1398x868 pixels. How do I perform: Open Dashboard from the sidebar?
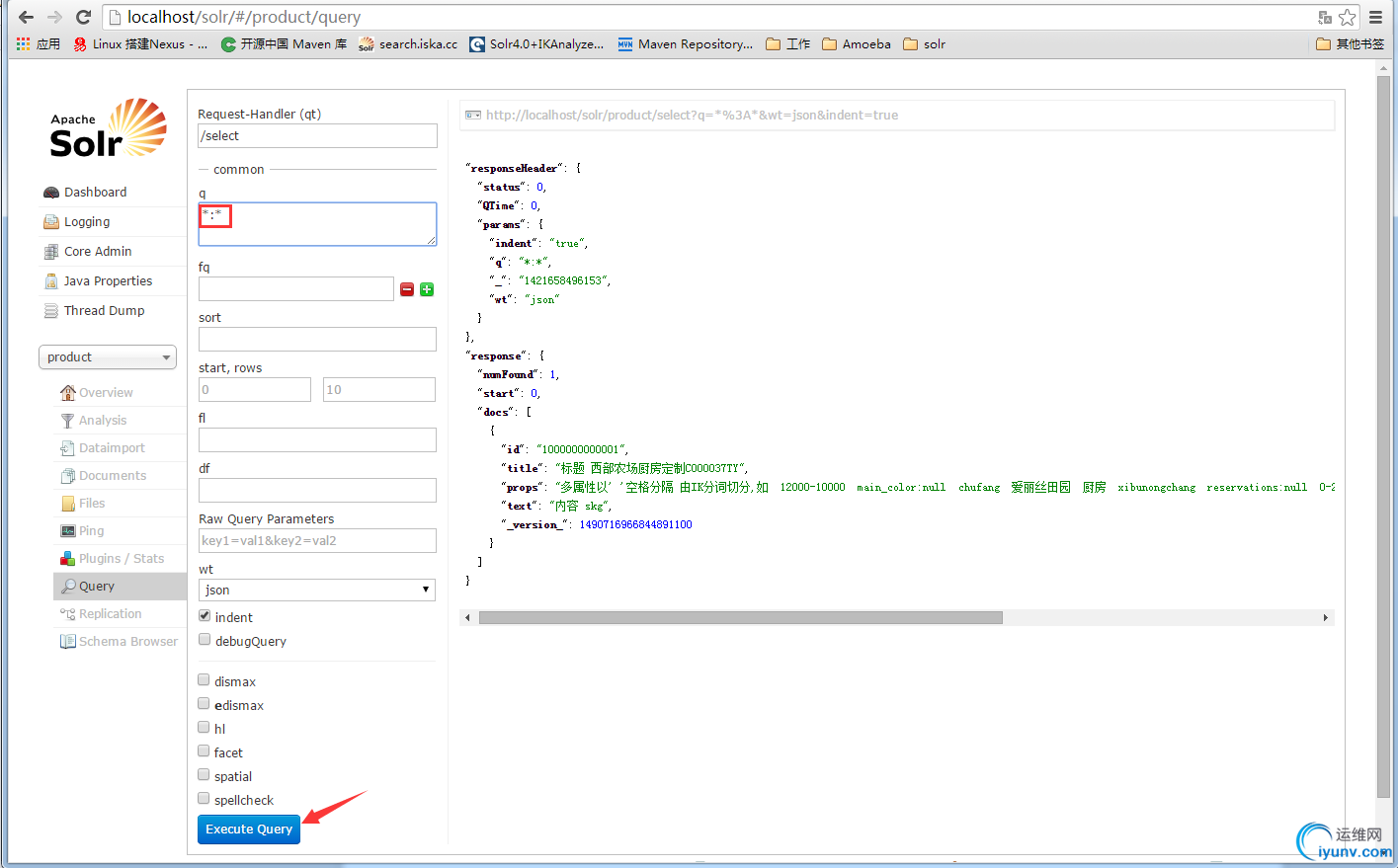click(95, 192)
